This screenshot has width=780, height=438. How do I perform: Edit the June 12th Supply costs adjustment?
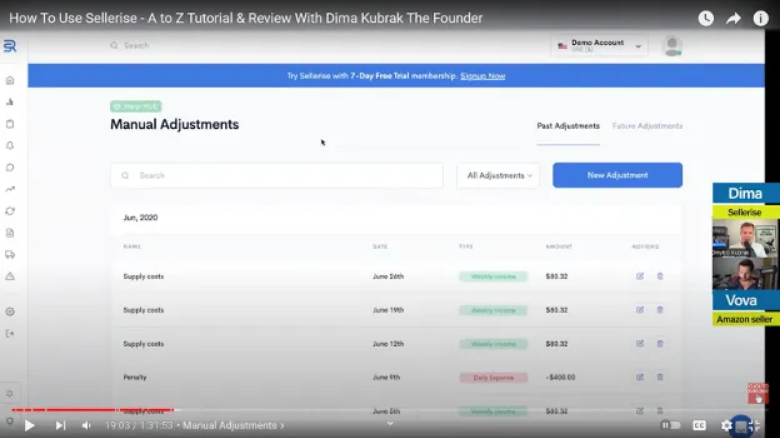(640, 344)
